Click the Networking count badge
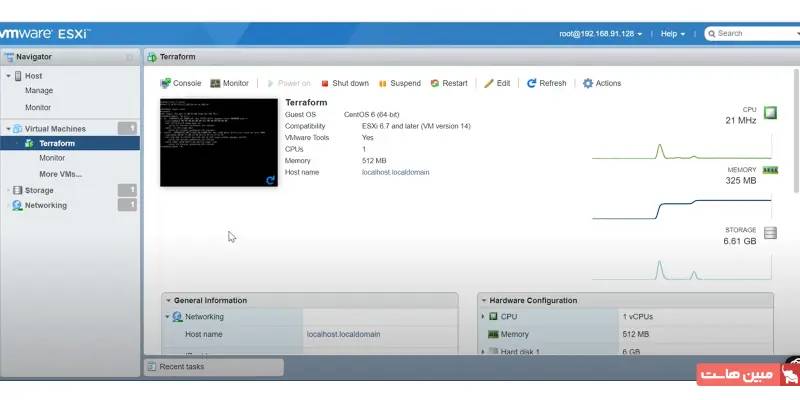Image resolution: width=800 pixels, height=400 pixels. [127, 205]
